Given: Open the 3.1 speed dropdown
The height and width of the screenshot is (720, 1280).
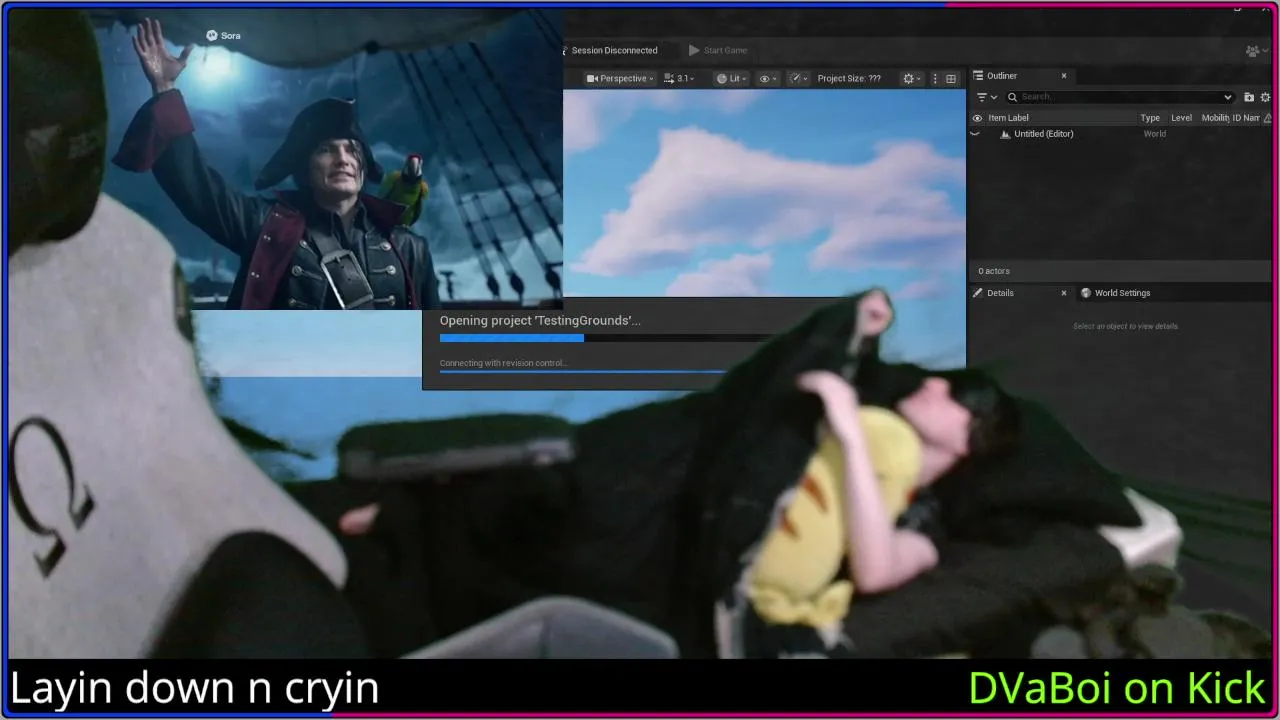Looking at the screenshot, I should click(679, 78).
